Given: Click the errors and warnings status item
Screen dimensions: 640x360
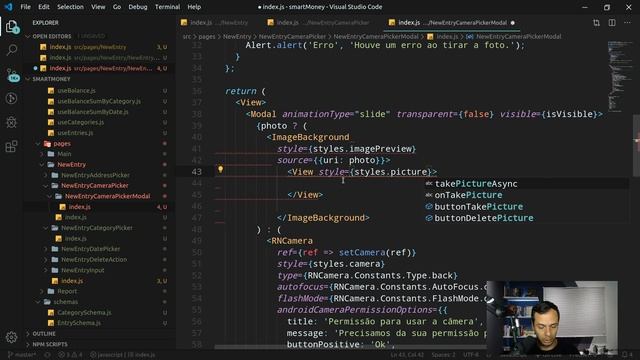Looking at the screenshot, I should point(71,355).
